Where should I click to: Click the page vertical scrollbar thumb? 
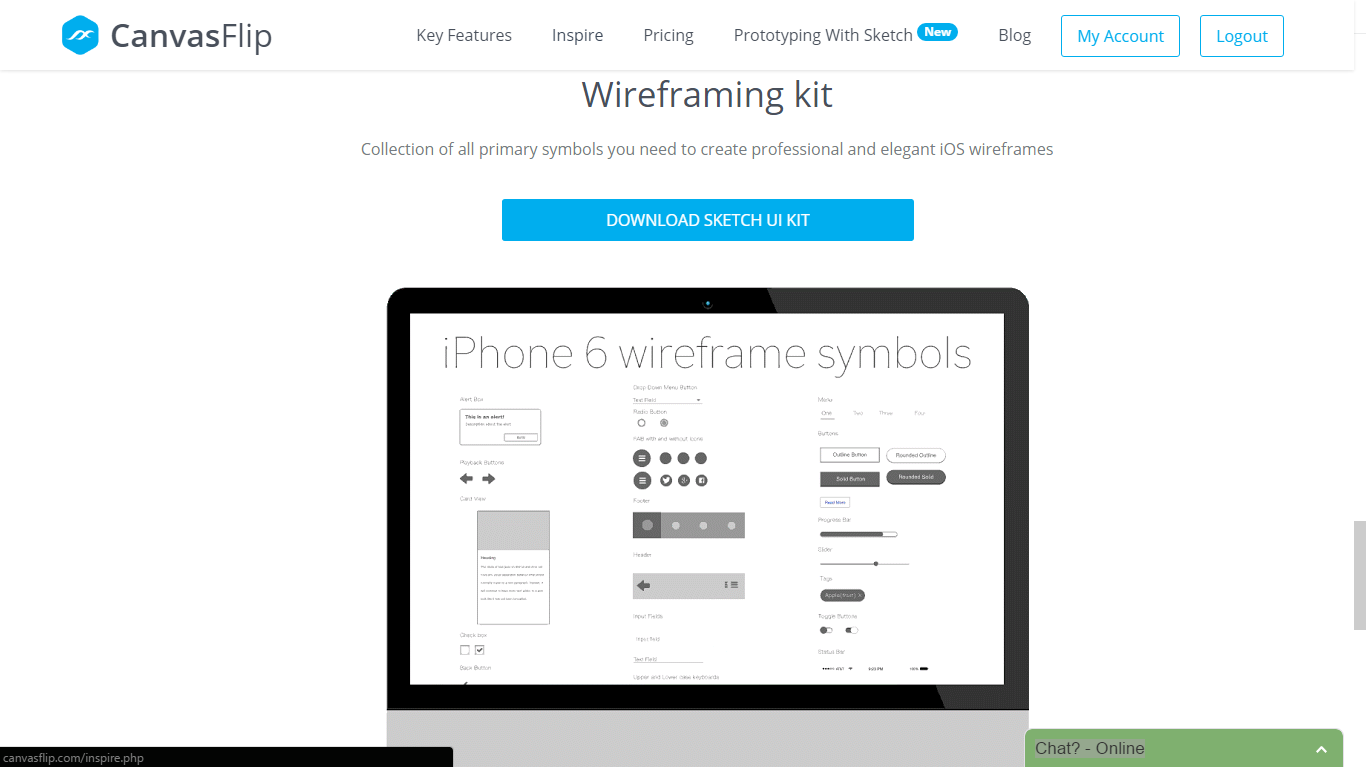click(x=1360, y=575)
